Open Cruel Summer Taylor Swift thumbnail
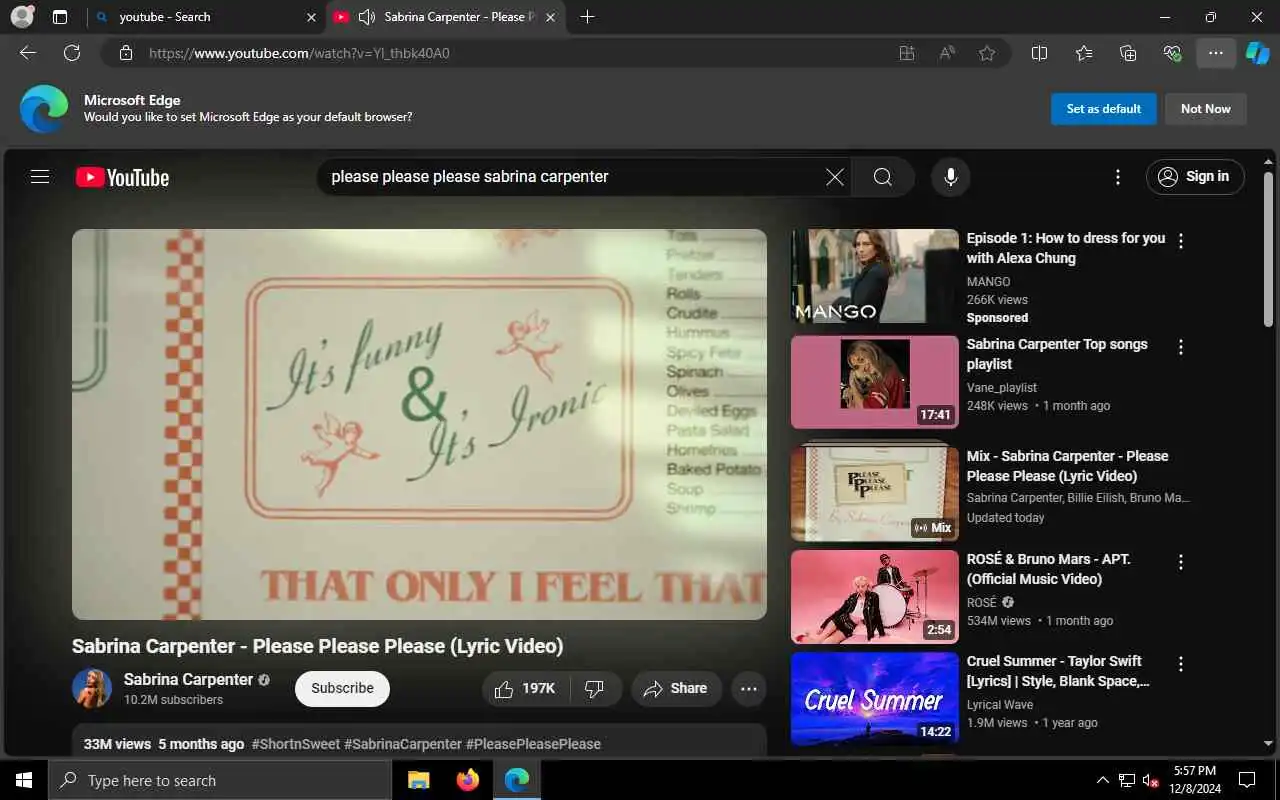Image resolution: width=1280 pixels, height=800 pixels. pos(875,699)
